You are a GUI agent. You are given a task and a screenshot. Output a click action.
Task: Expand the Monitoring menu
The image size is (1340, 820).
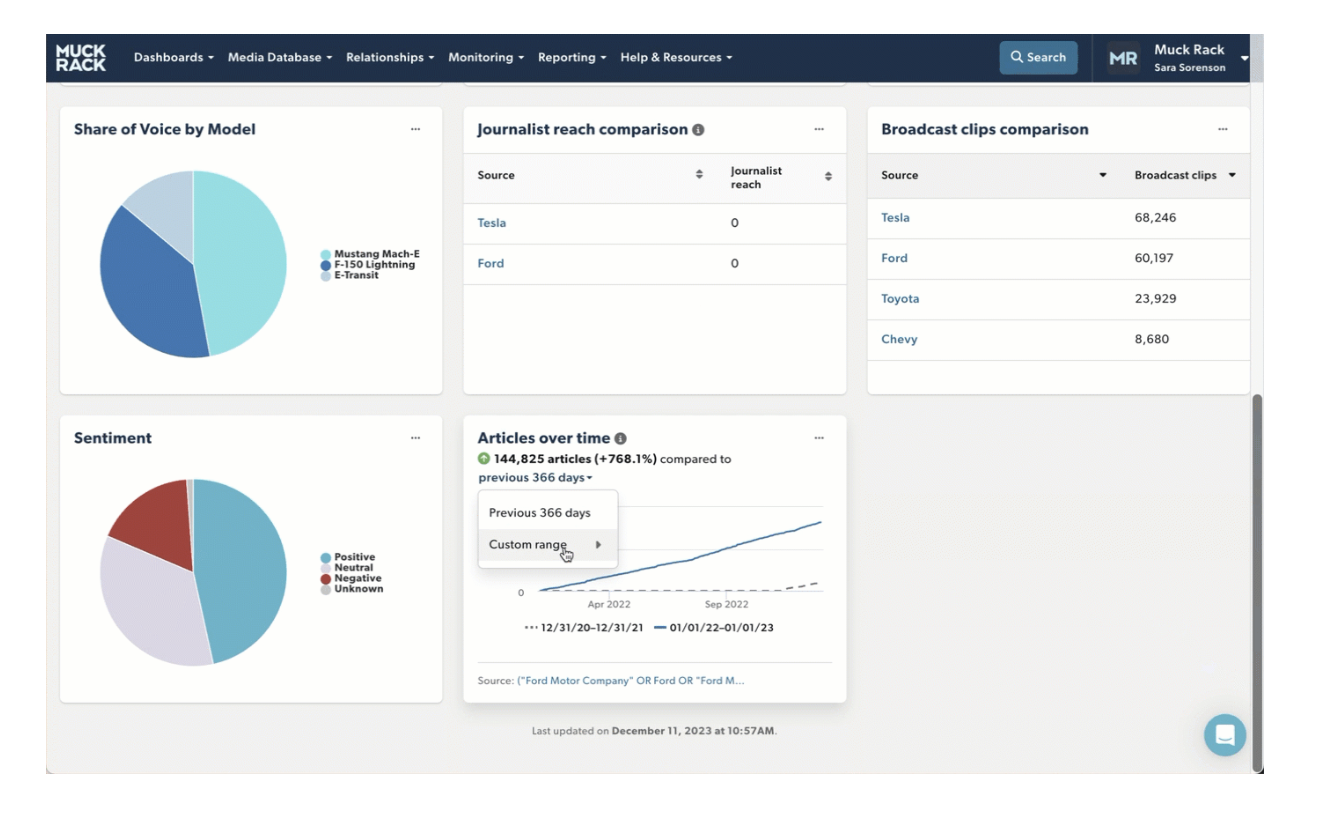[x=486, y=57]
